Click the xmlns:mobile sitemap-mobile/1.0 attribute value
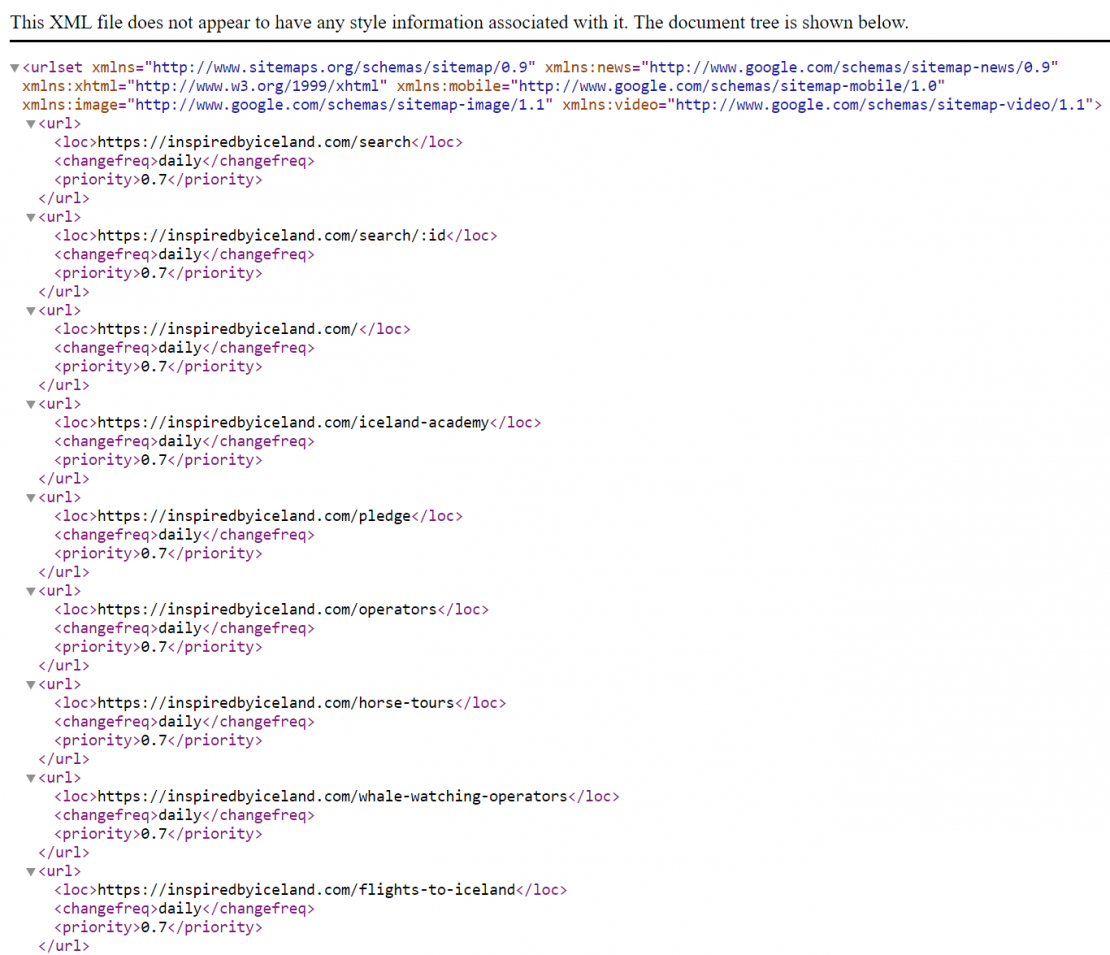Image resolution: width=1110 pixels, height=955 pixels. pos(728,86)
